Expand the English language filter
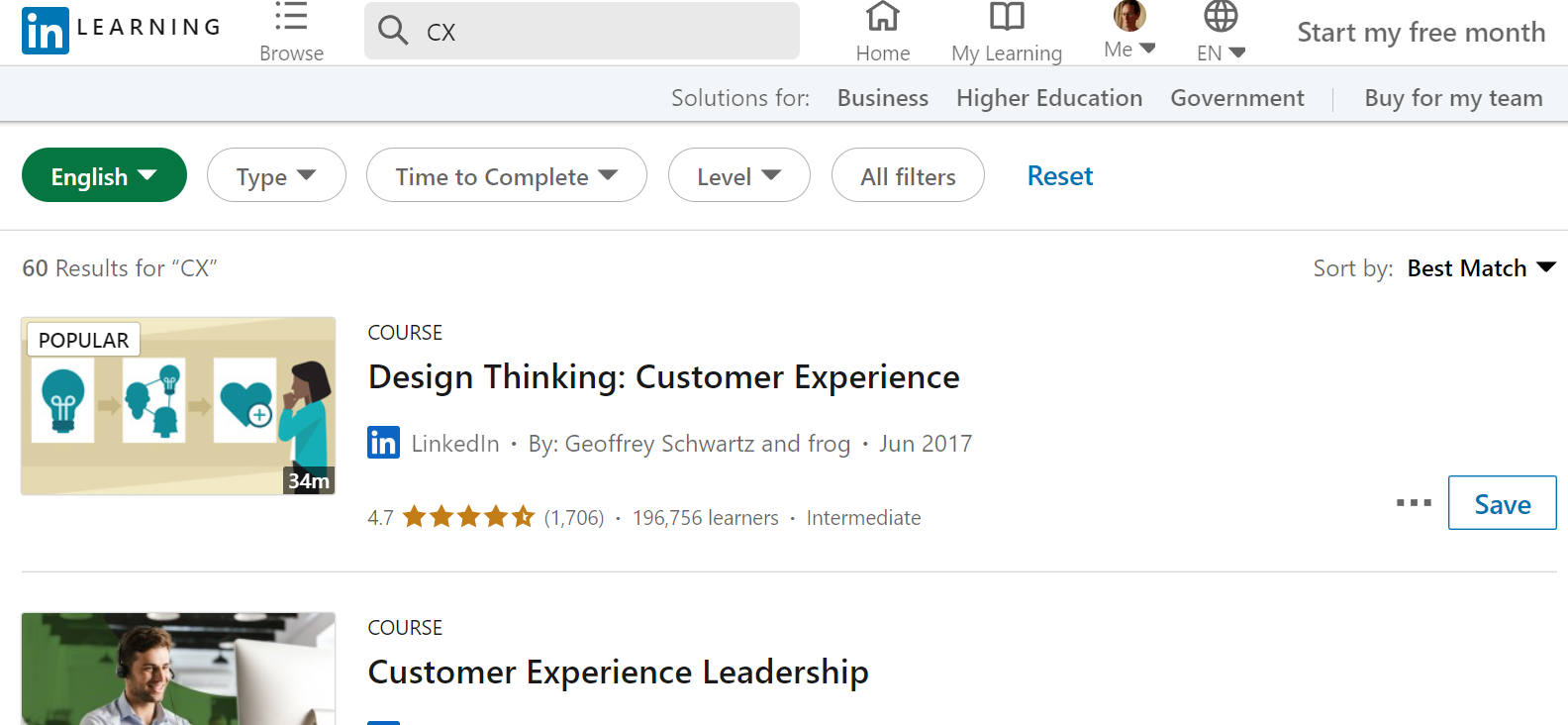This screenshot has height=725, width=1568. 104,175
